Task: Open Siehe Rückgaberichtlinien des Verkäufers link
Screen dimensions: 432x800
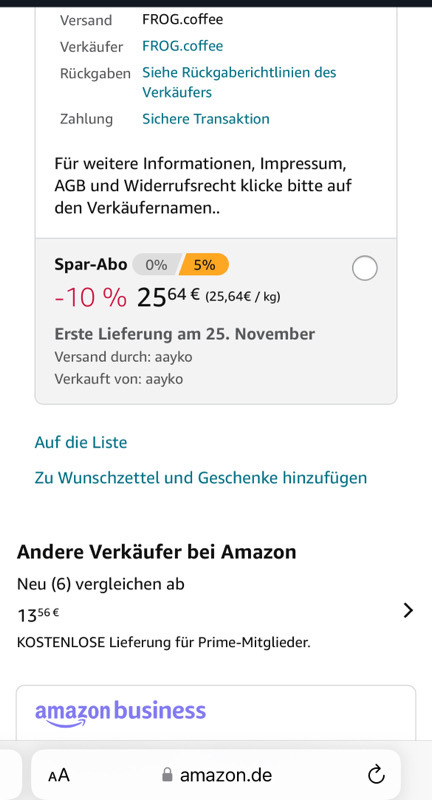Action: pos(239,82)
